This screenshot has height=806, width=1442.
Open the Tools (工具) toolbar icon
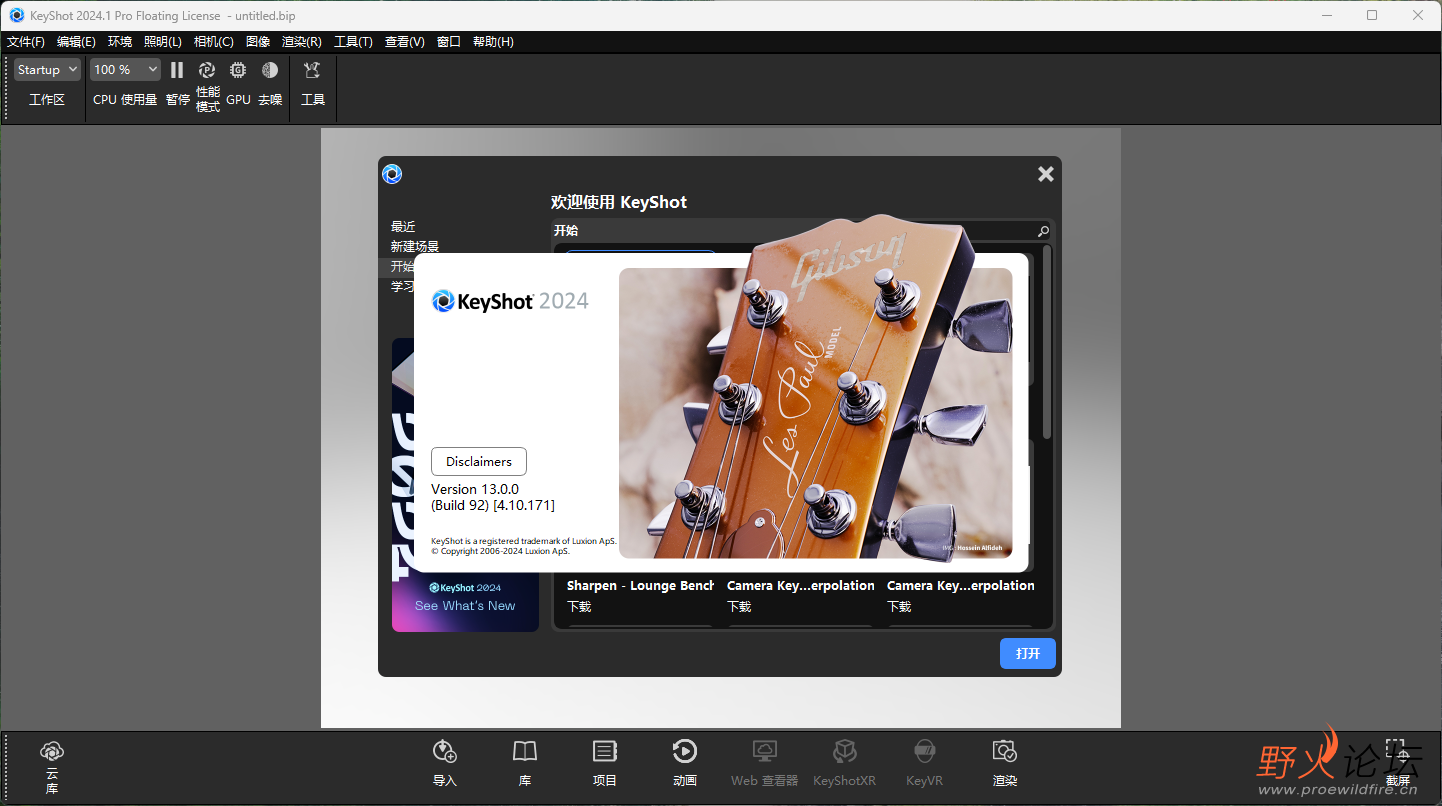coord(312,70)
